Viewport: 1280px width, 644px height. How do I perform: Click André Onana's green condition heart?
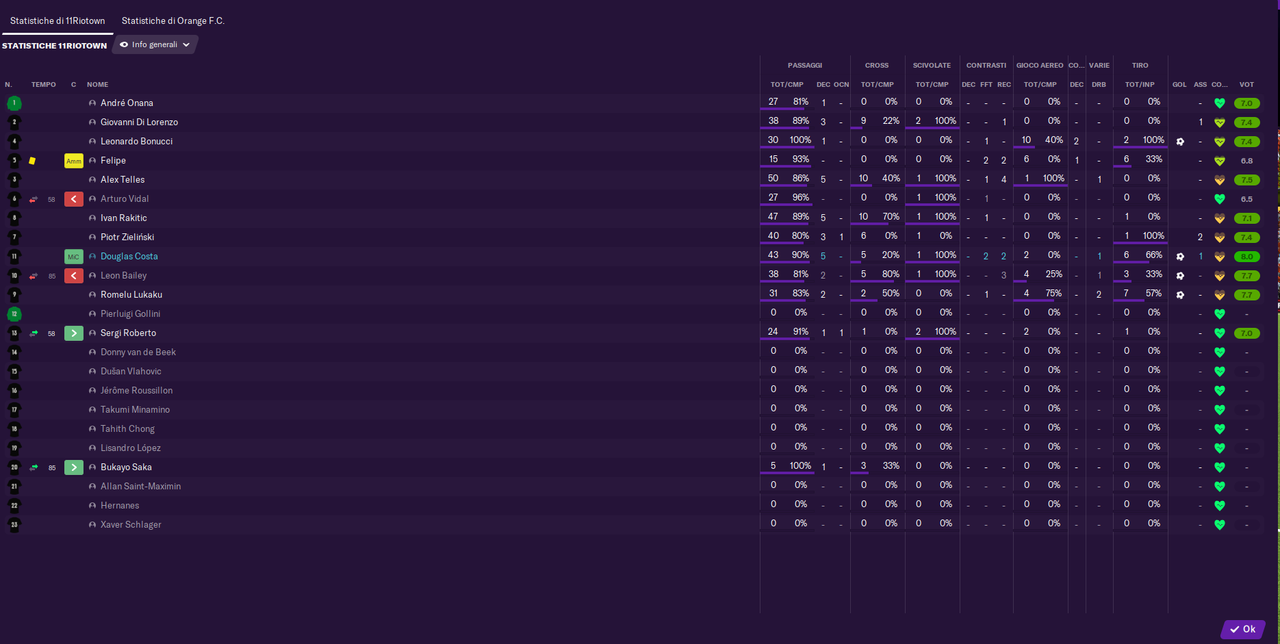point(1219,103)
